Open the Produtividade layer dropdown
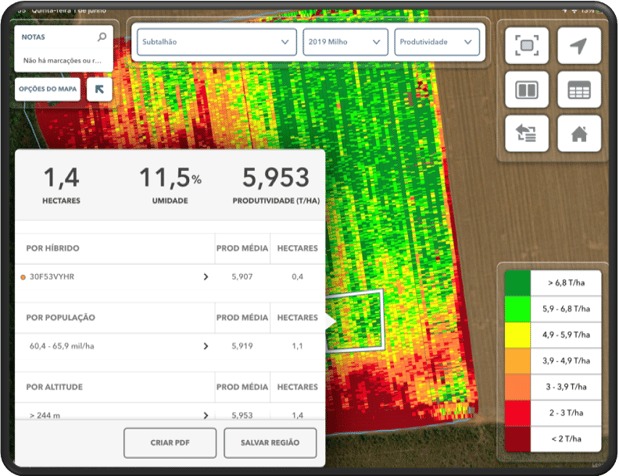Viewport: 619px width, 476px height. pyautogui.click(x=437, y=42)
